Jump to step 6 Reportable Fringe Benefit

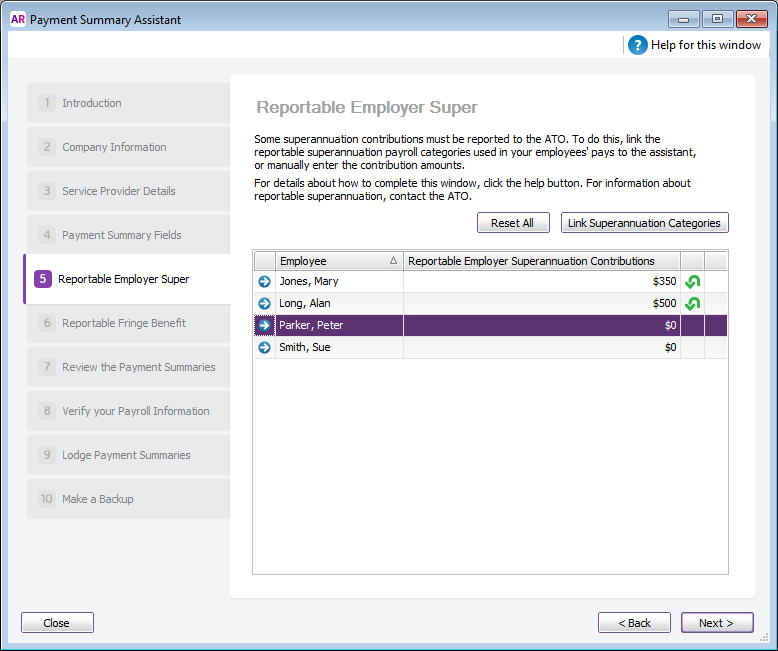pos(128,323)
